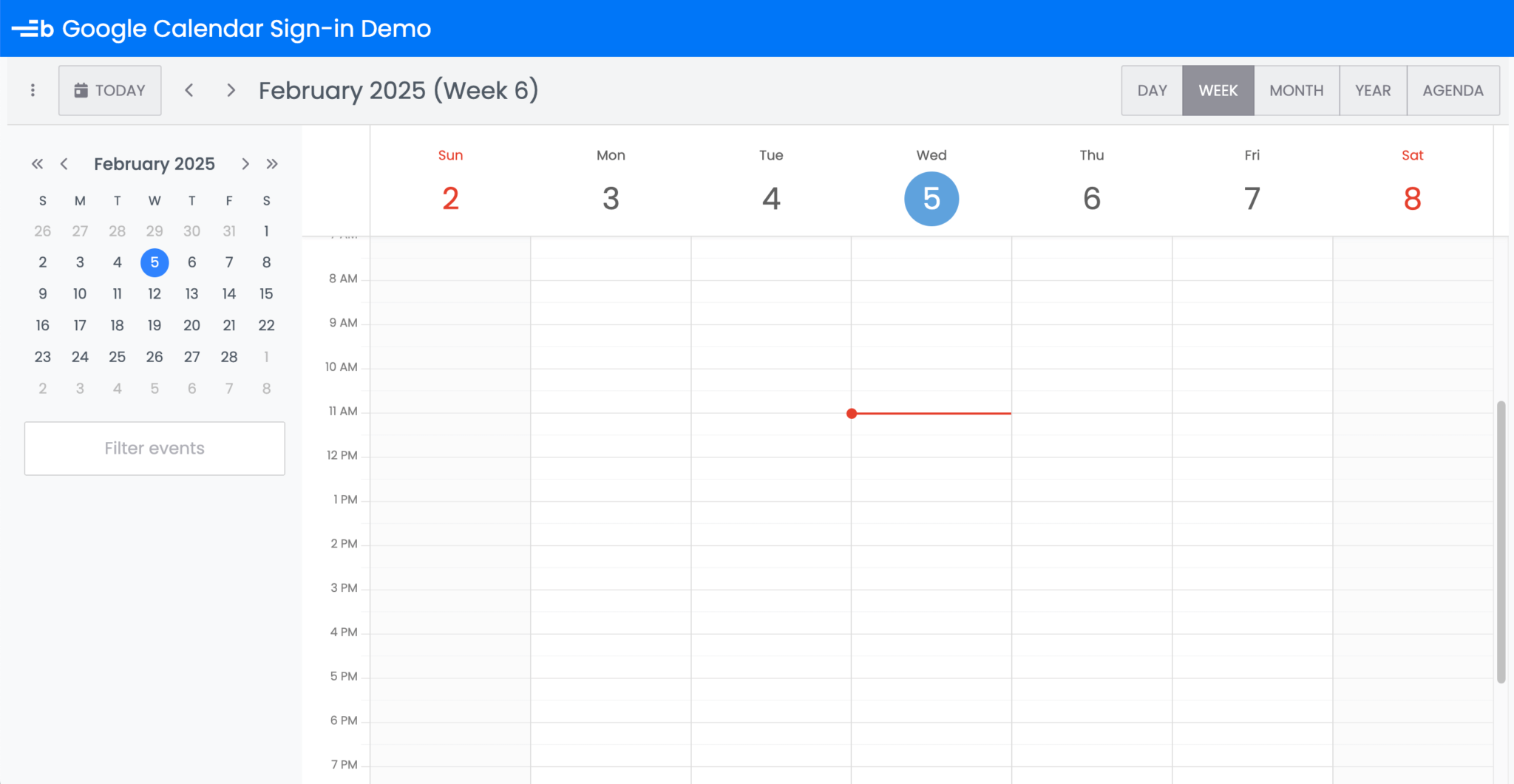Click Wednesday 5 in week header
Viewport: 1514px width, 784px height.
coord(931,199)
